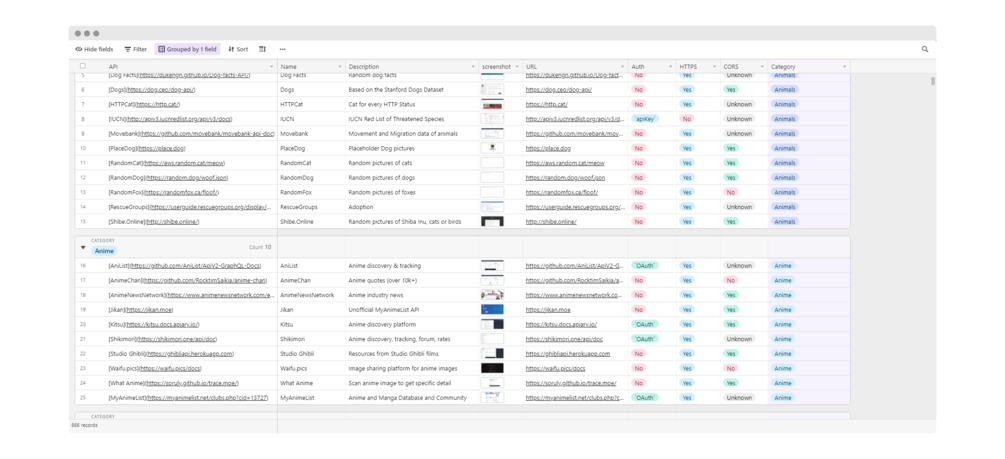1005x459 pixels.
Task: Open the Shibe.Online screenshot thumbnail
Action: click(492, 222)
